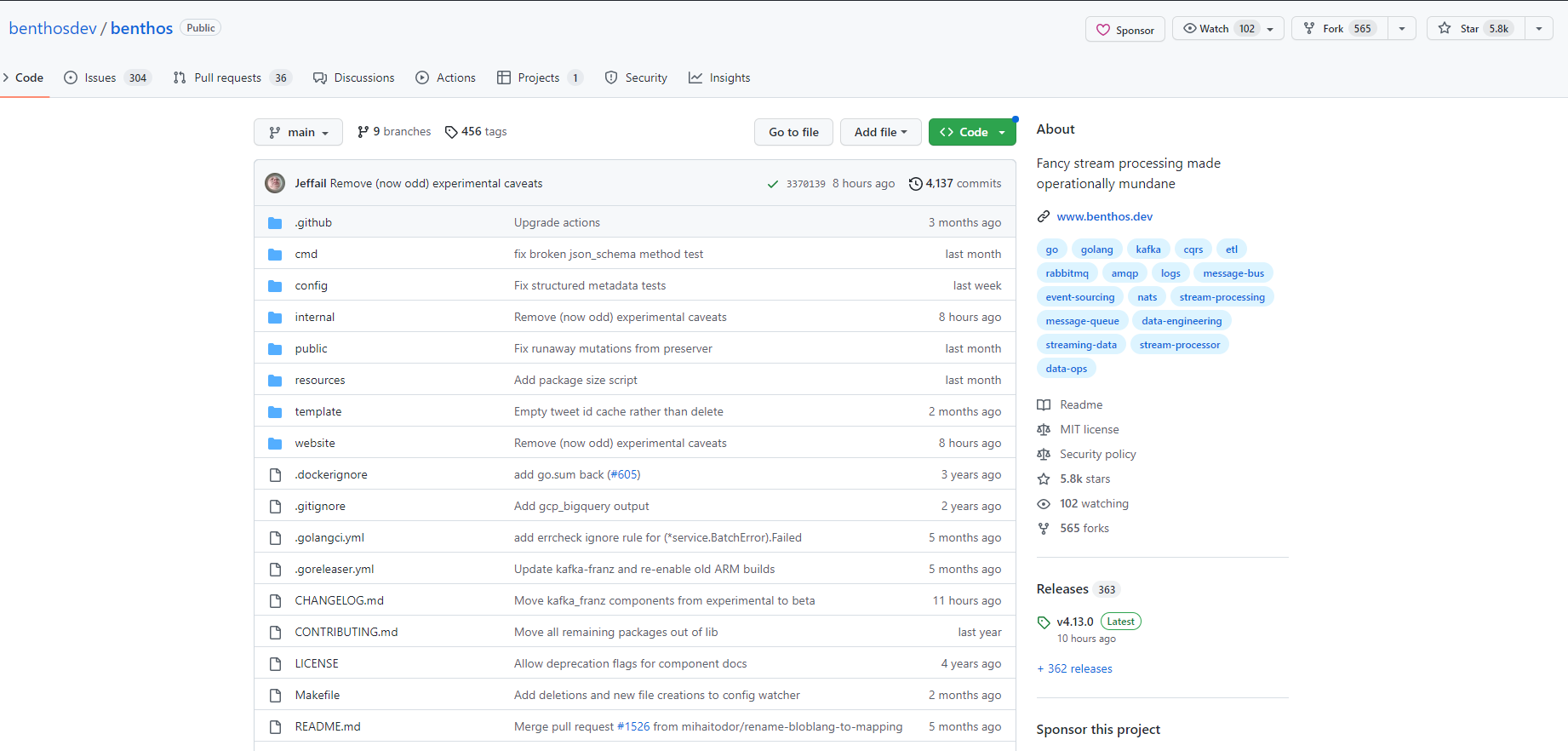Click the Go to file button
The height and width of the screenshot is (751, 1568).
[x=793, y=132]
